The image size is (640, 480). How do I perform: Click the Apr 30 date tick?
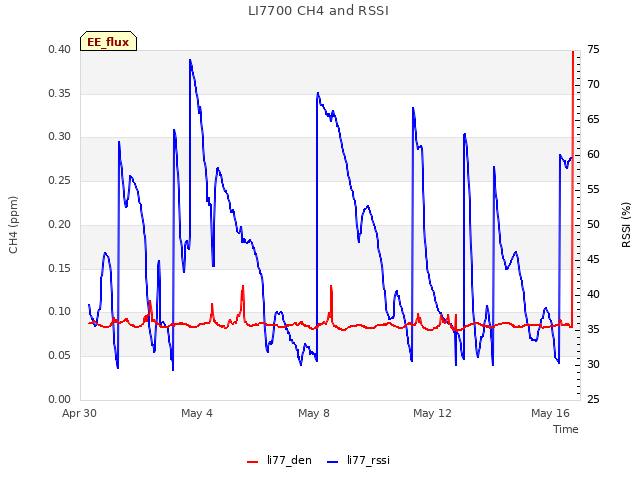tap(79, 413)
